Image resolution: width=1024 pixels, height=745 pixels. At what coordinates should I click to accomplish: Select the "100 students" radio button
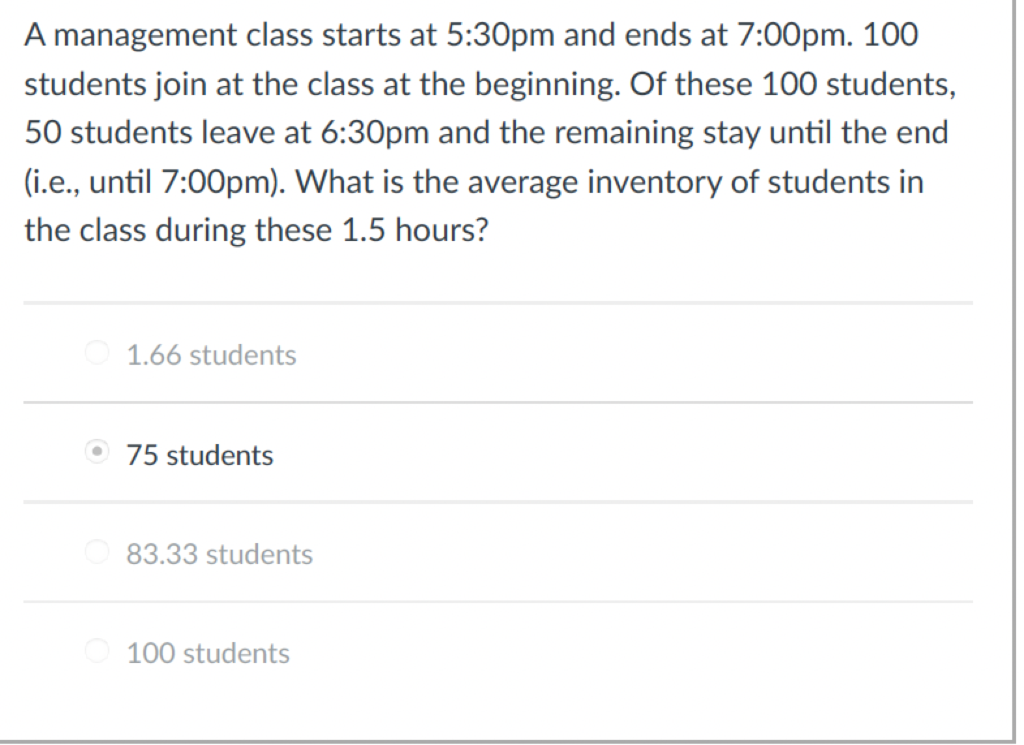97,650
